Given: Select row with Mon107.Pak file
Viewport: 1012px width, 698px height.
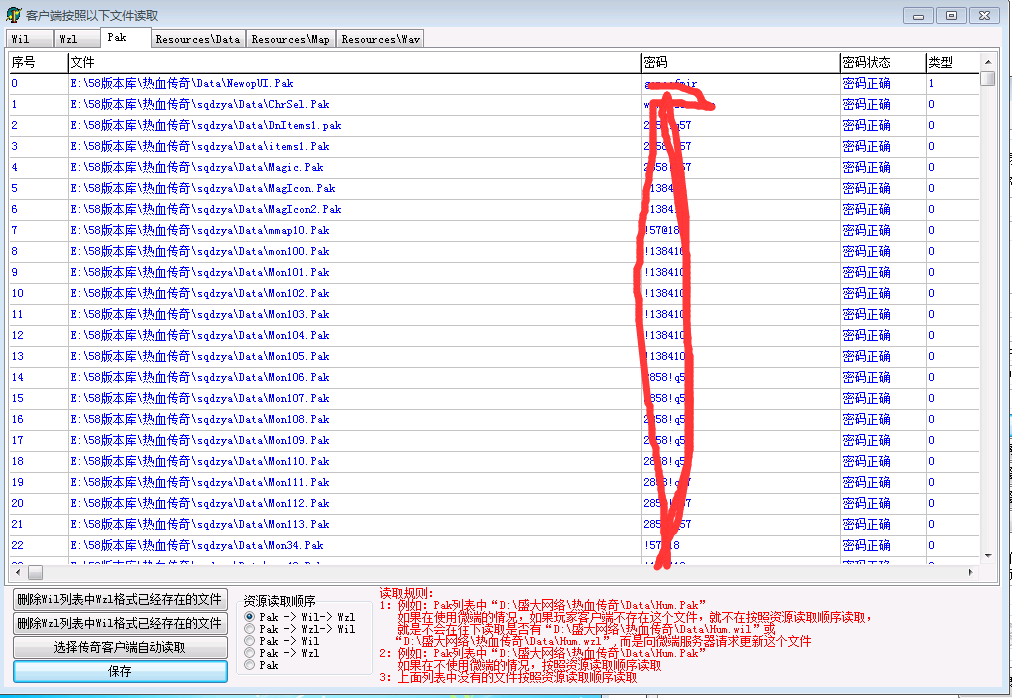Looking at the screenshot, I should point(494,398).
